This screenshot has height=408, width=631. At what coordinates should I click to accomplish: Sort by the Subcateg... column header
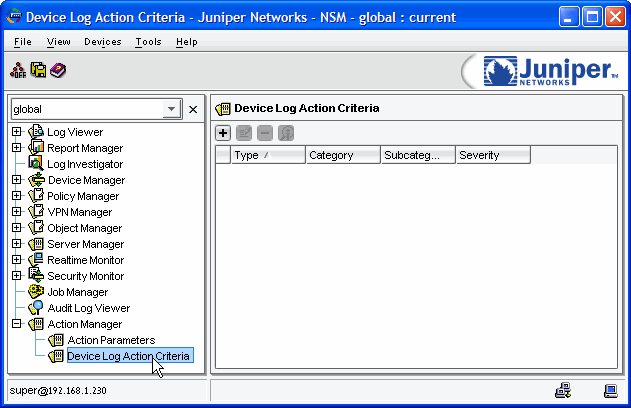[418, 155]
